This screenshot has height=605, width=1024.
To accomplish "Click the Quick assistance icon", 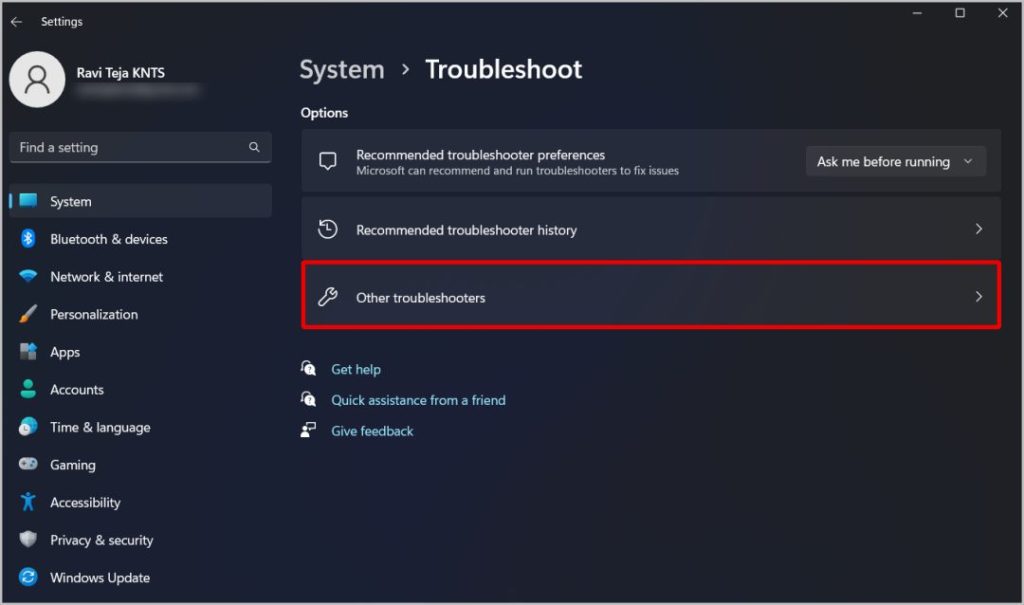I will (x=308, y=399).
